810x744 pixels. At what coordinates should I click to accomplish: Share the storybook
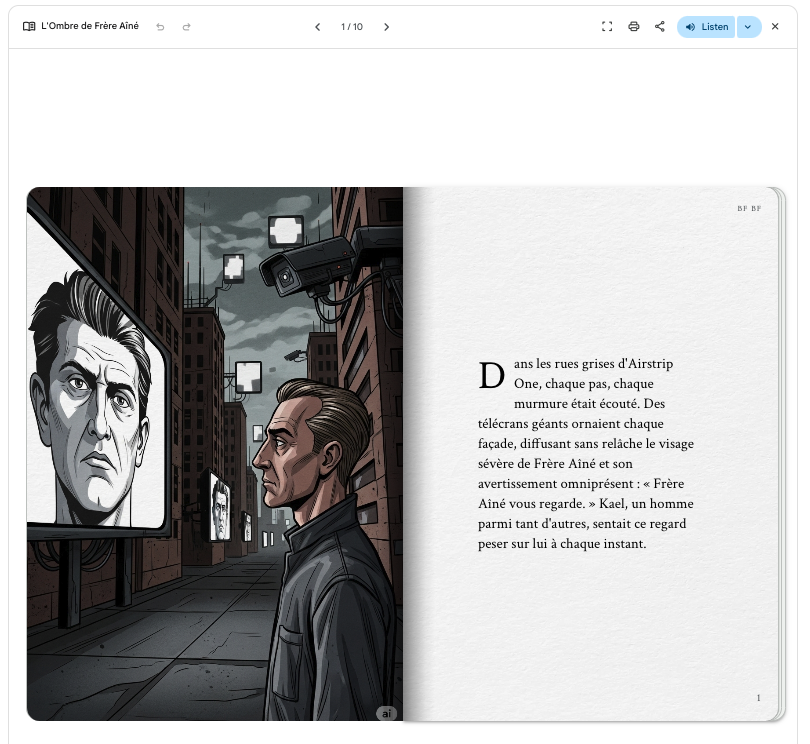(660, 27)
